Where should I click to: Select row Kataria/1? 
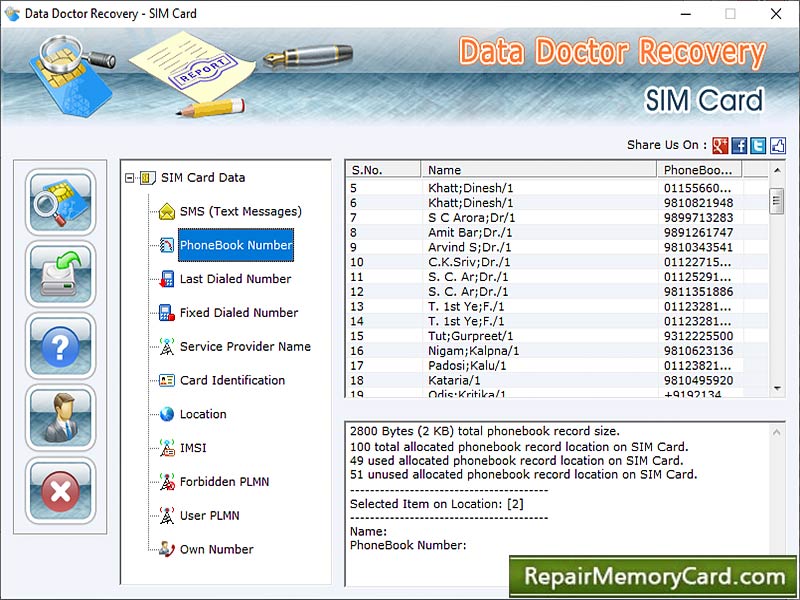[x=557, y=381]
